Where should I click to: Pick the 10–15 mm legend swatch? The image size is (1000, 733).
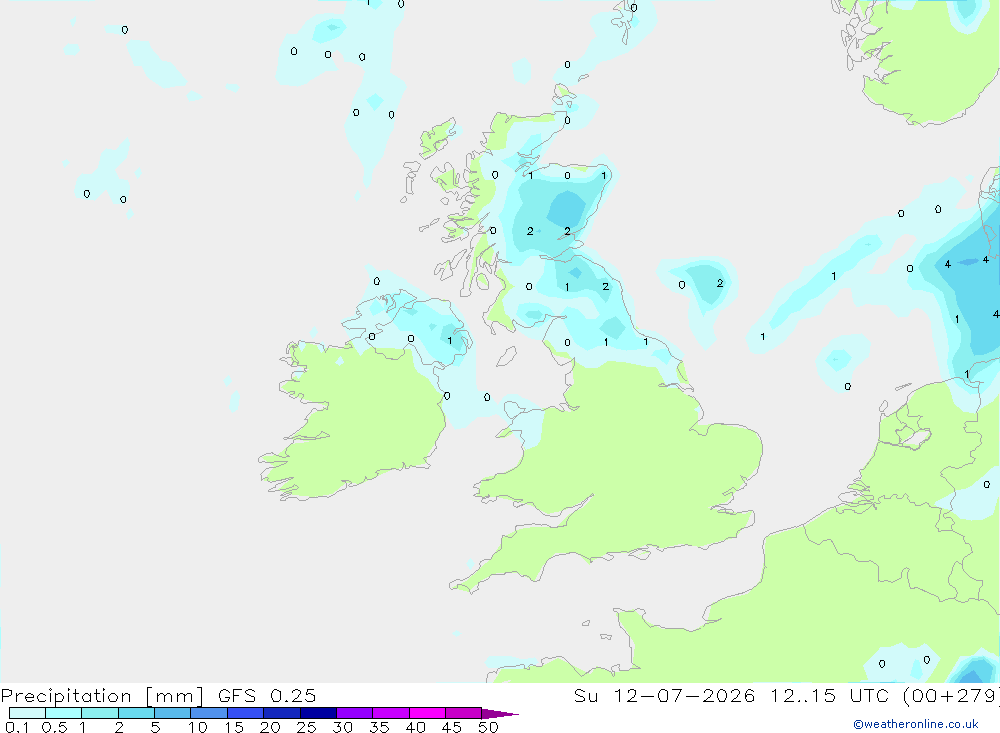coord(209,713)
